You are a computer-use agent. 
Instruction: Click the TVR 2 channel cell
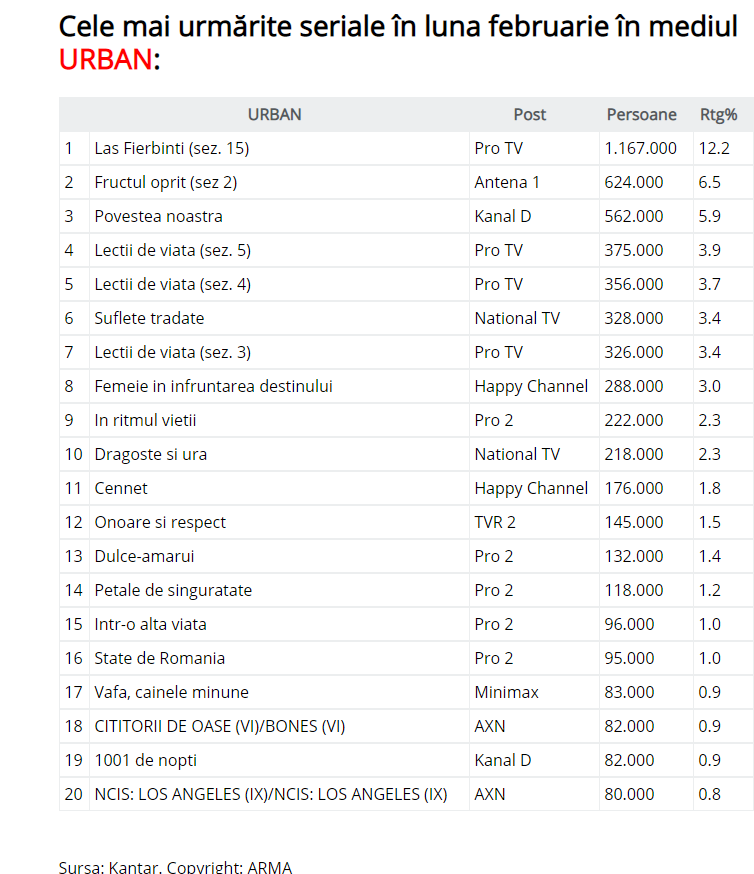(497, 522)
